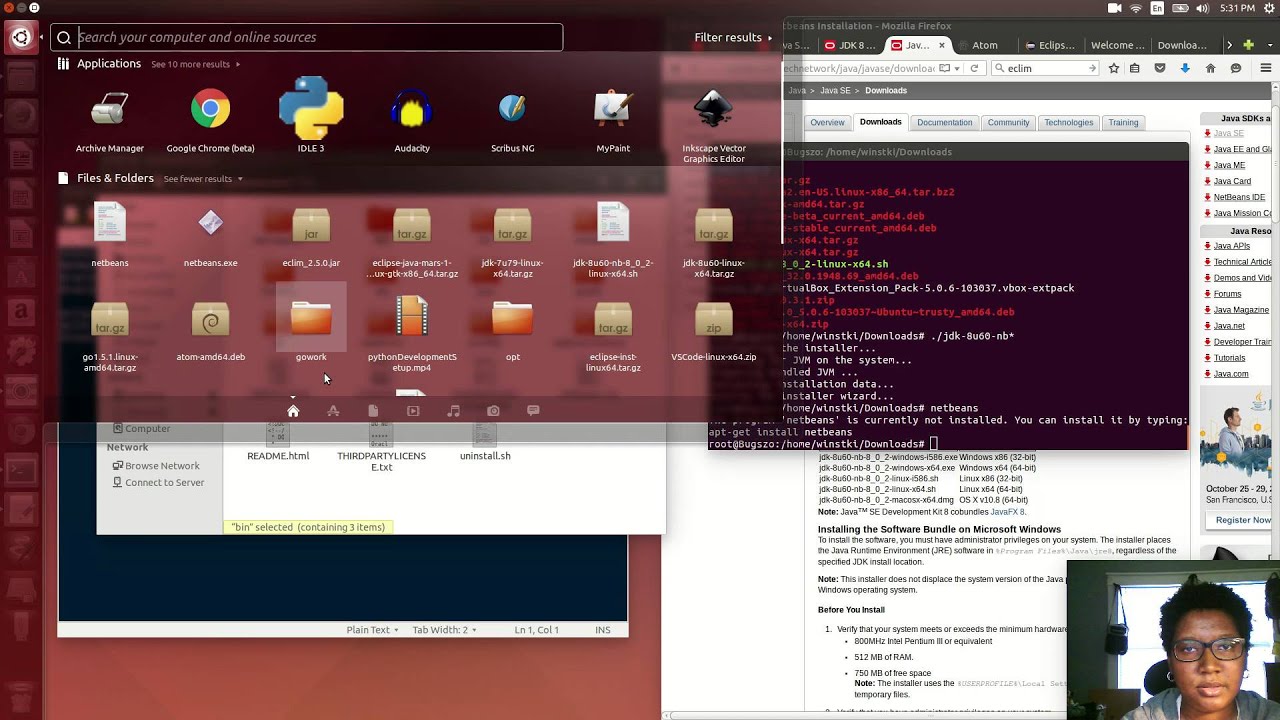Collapse See fewer results for Files & Folders
The image size is (1280, 720).
click(x=203, y=179)
